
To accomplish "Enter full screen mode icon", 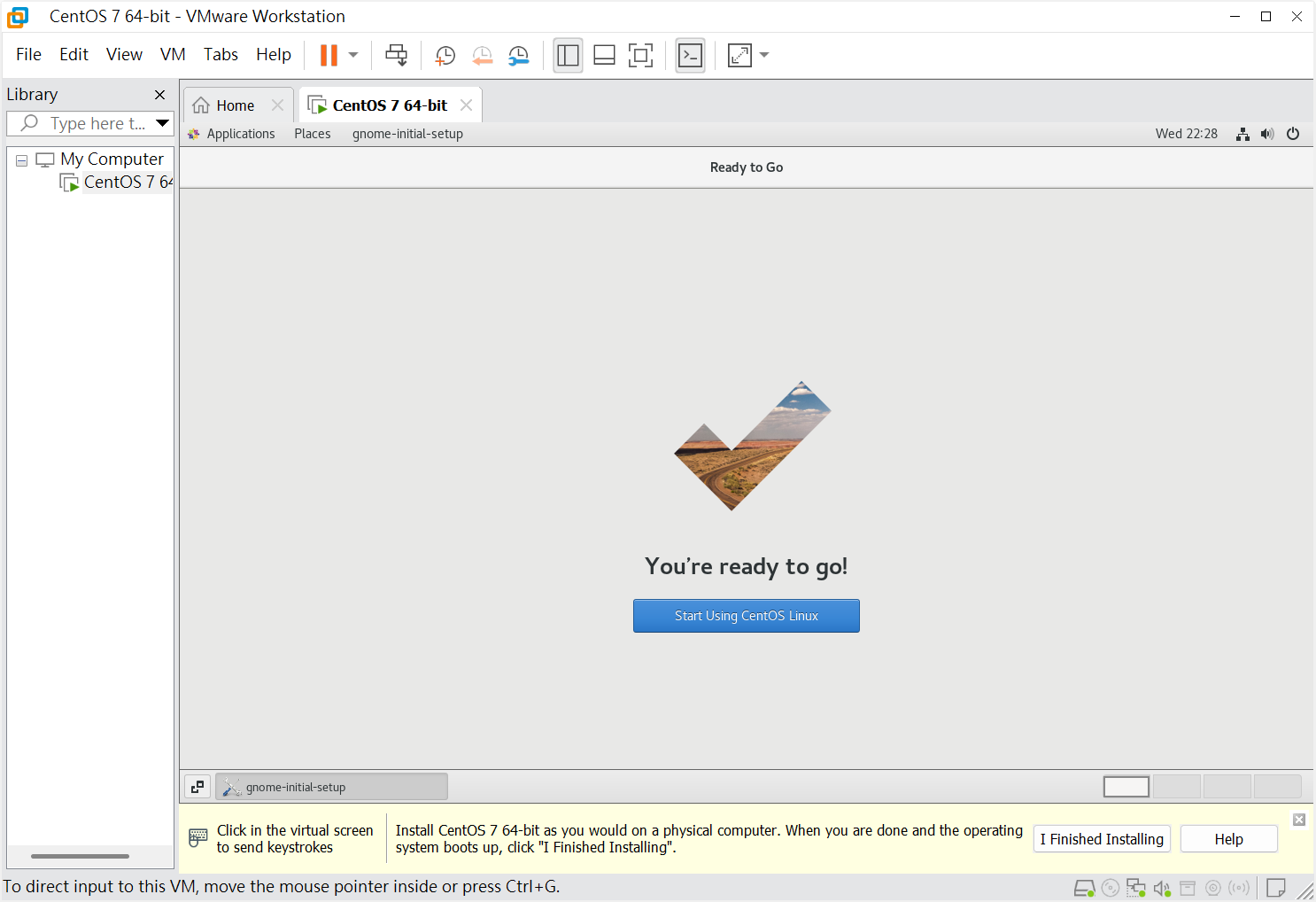I will click(x=640, y=55).
